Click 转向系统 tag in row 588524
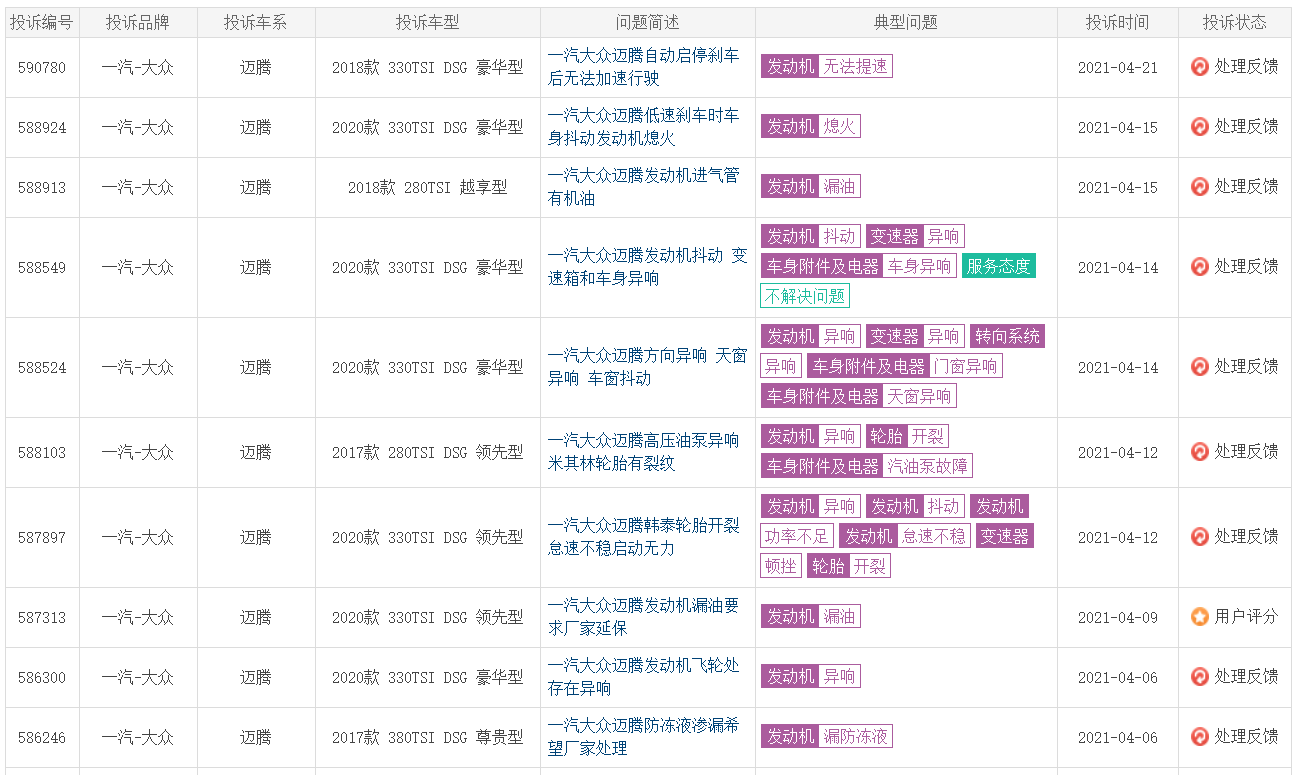Screen dimensions: 1295x775 point(1007,336)
